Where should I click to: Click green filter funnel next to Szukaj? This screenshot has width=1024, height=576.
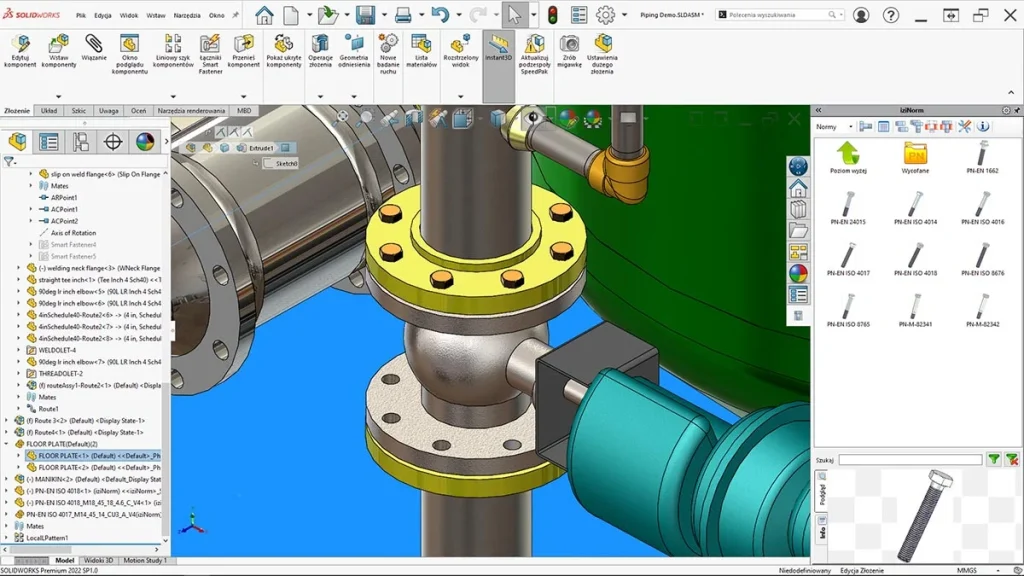[993, 460]
